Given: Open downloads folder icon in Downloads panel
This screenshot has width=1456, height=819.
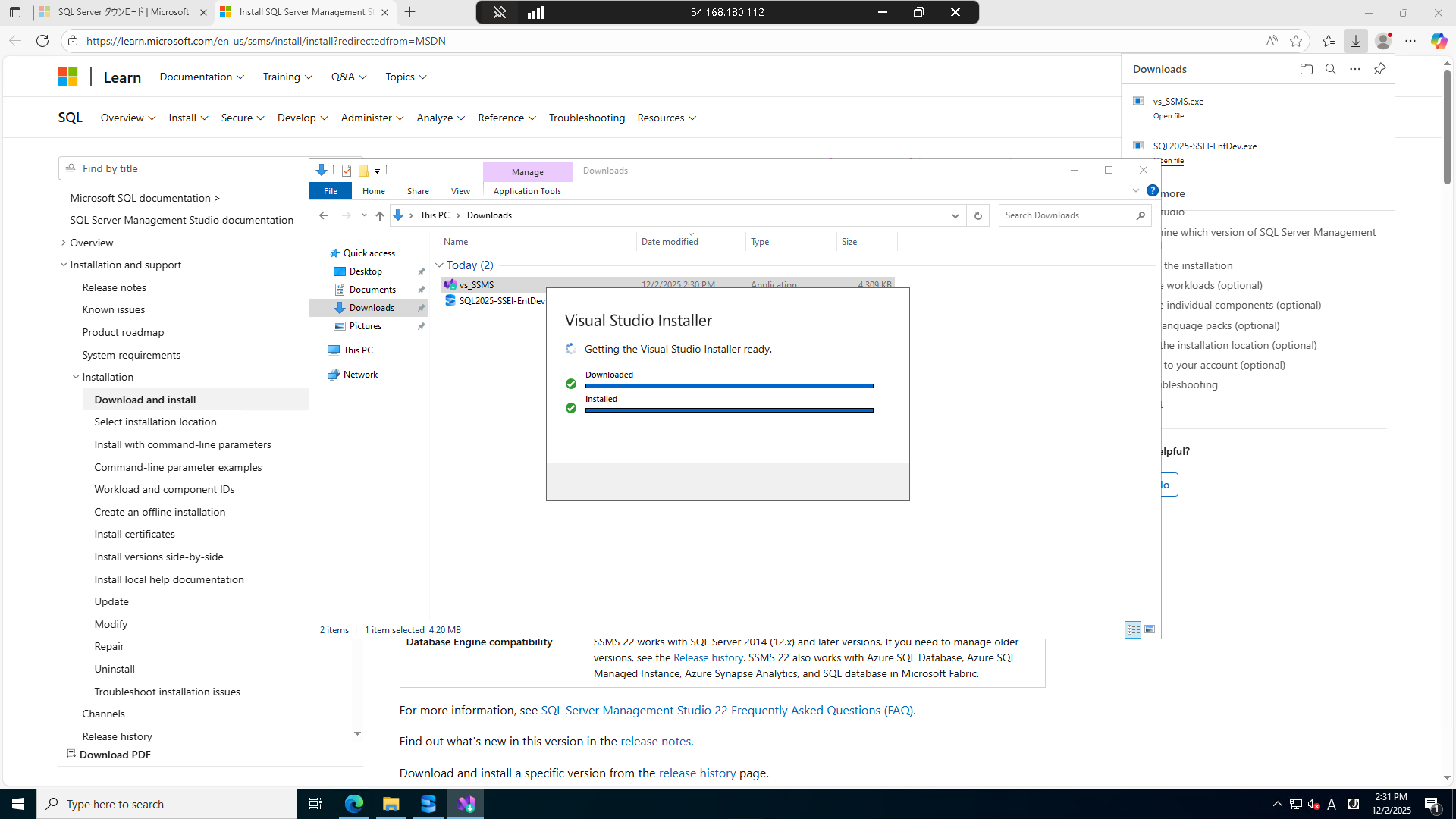Looking at the screenshot, I should point(1306,69).
